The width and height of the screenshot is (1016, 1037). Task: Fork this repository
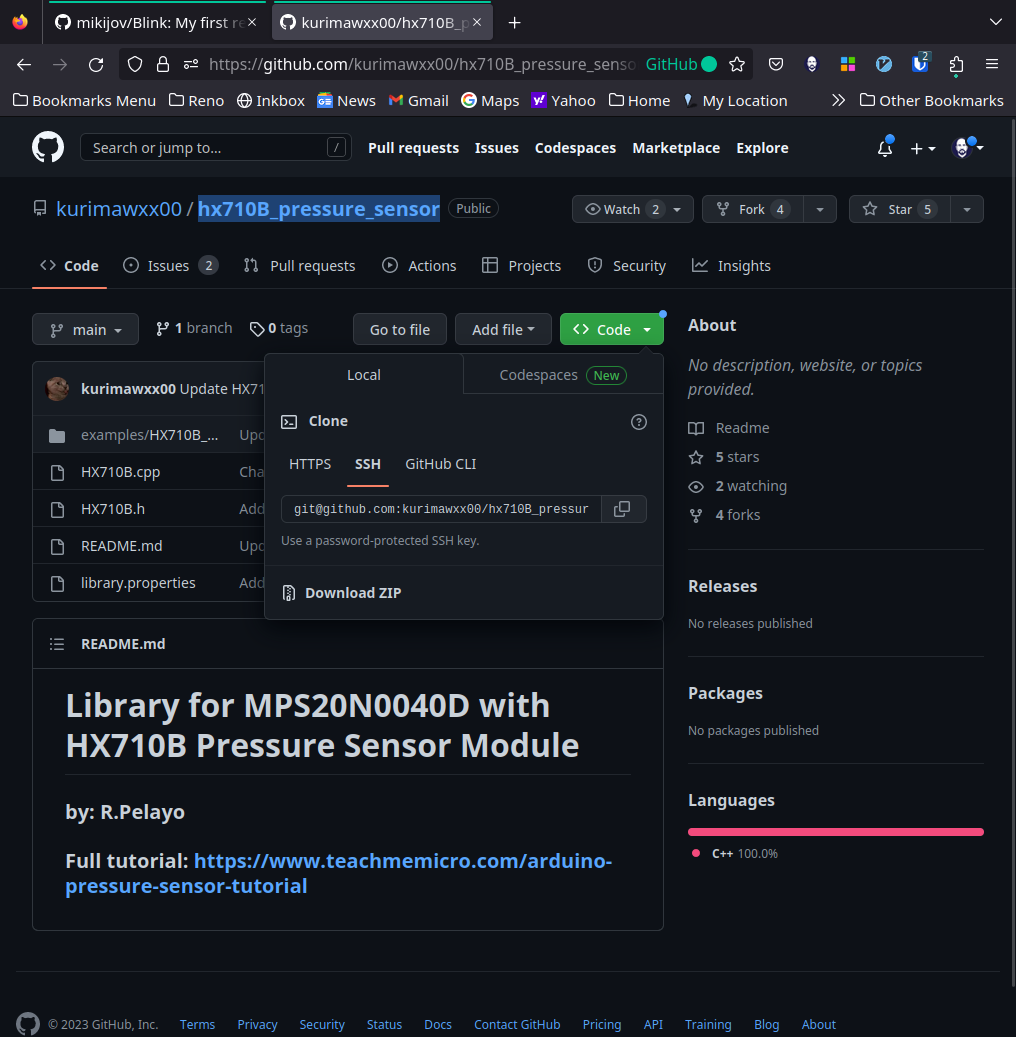coord(753,209)
